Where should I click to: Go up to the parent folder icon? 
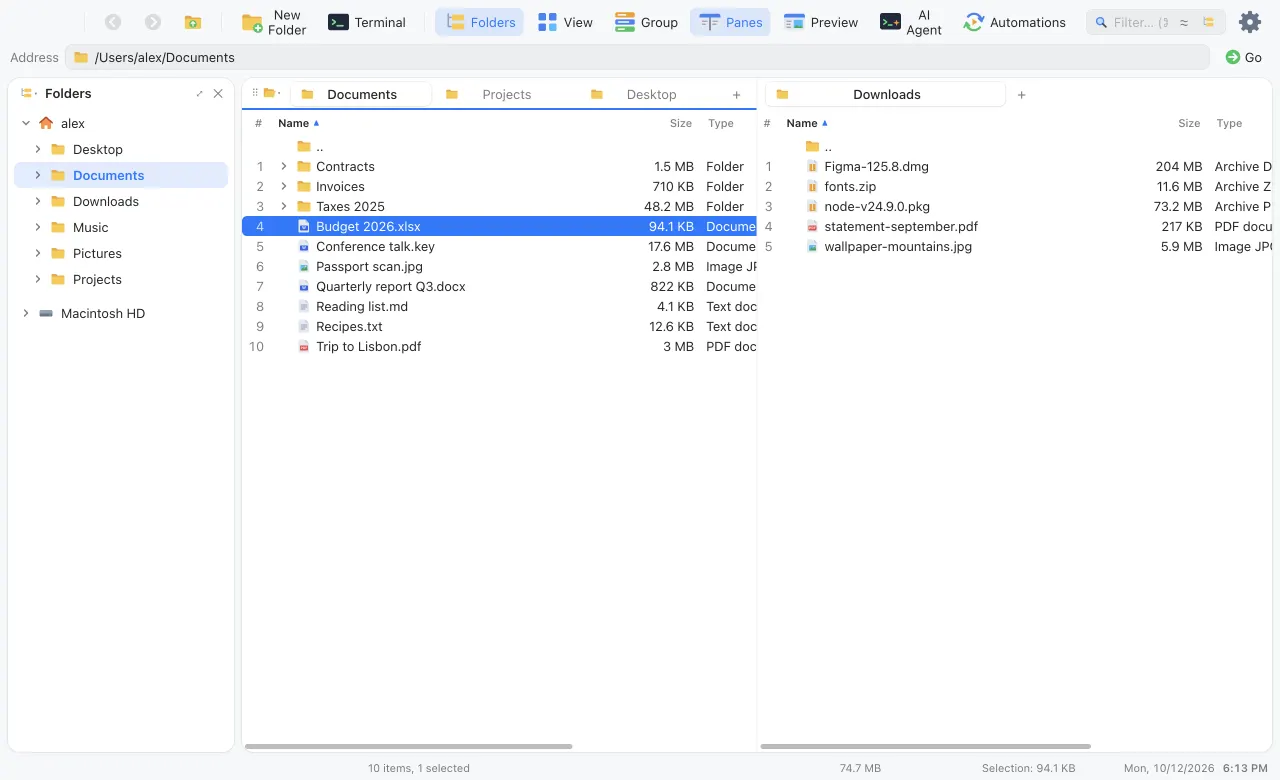[x=193, y=22]
